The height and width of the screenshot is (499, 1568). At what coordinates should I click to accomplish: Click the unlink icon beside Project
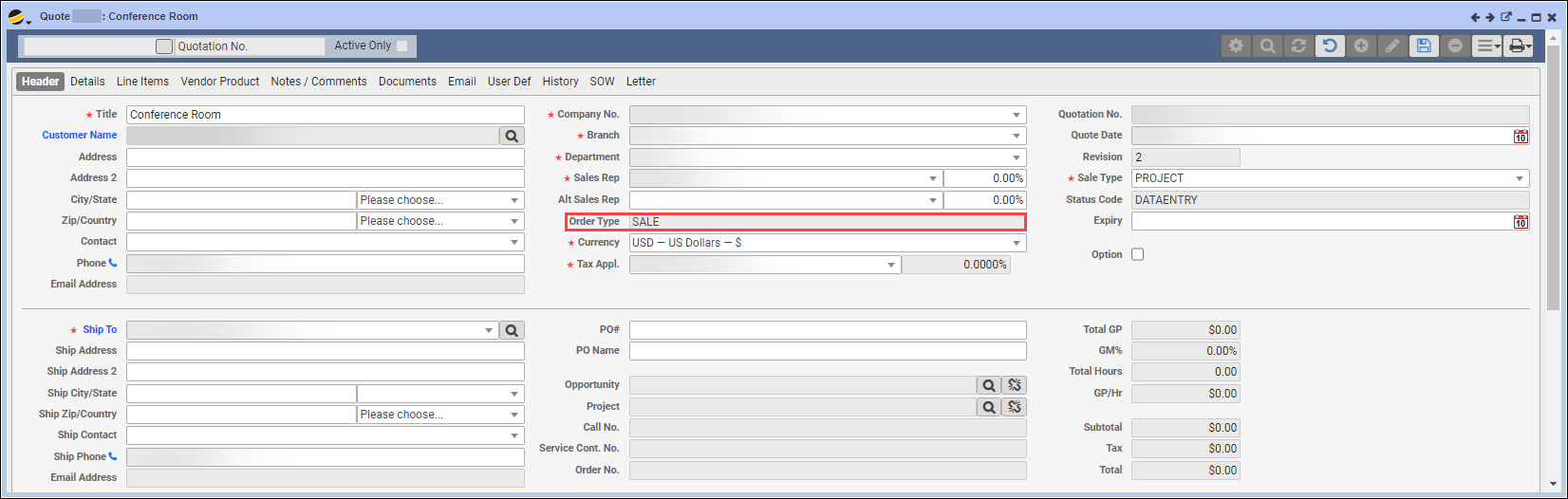[x=1015, y=407]
